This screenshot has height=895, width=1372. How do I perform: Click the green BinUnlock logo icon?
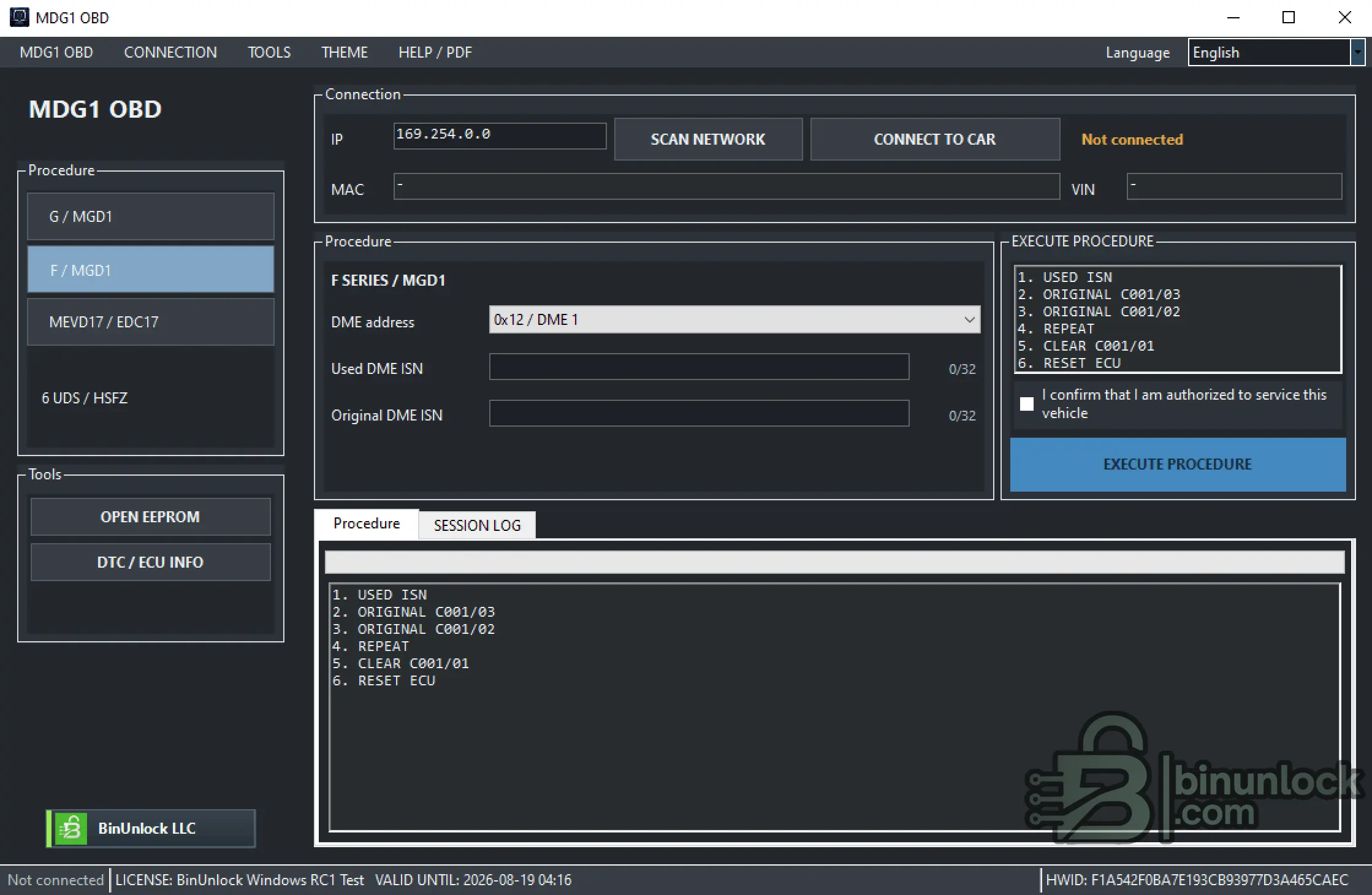71,829
